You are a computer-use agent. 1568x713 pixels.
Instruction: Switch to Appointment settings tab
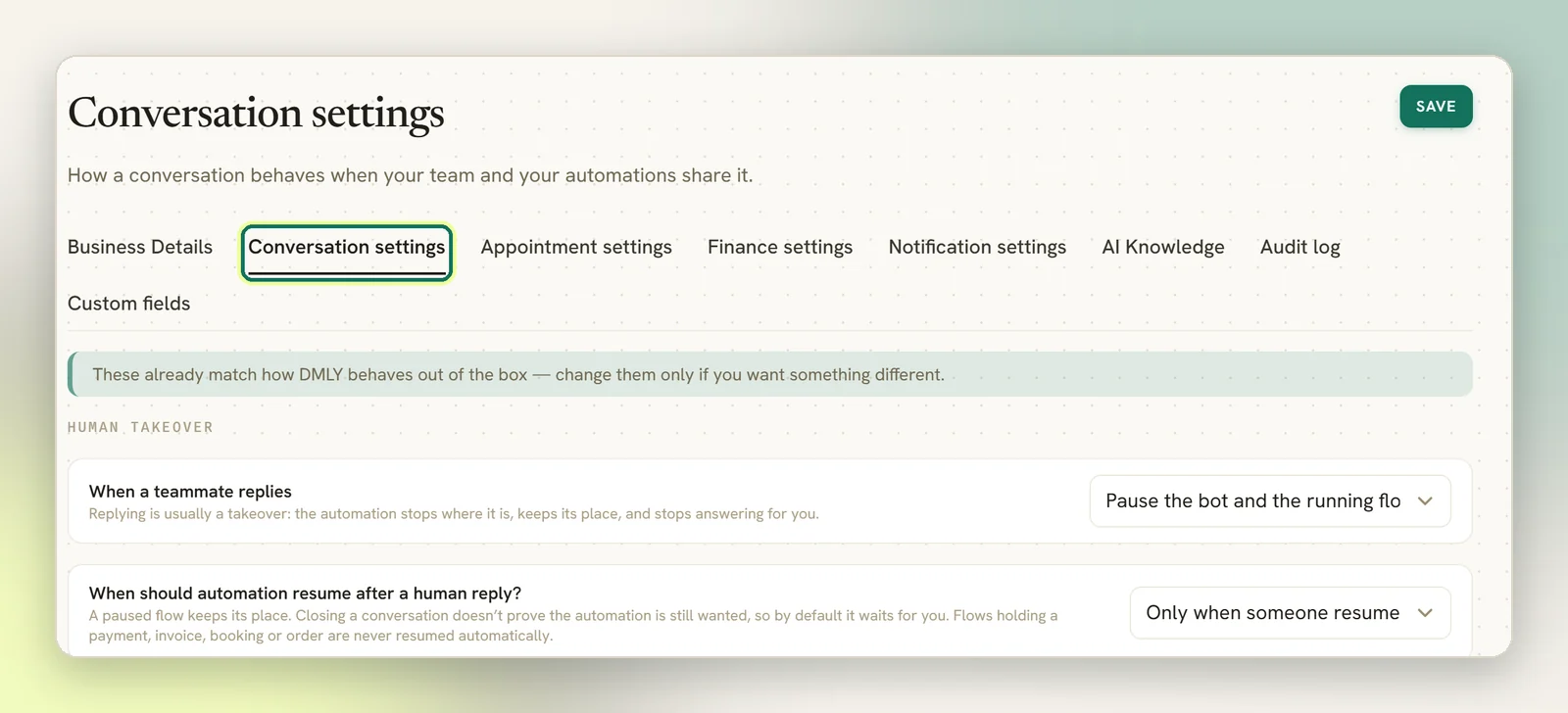[576, 247]
